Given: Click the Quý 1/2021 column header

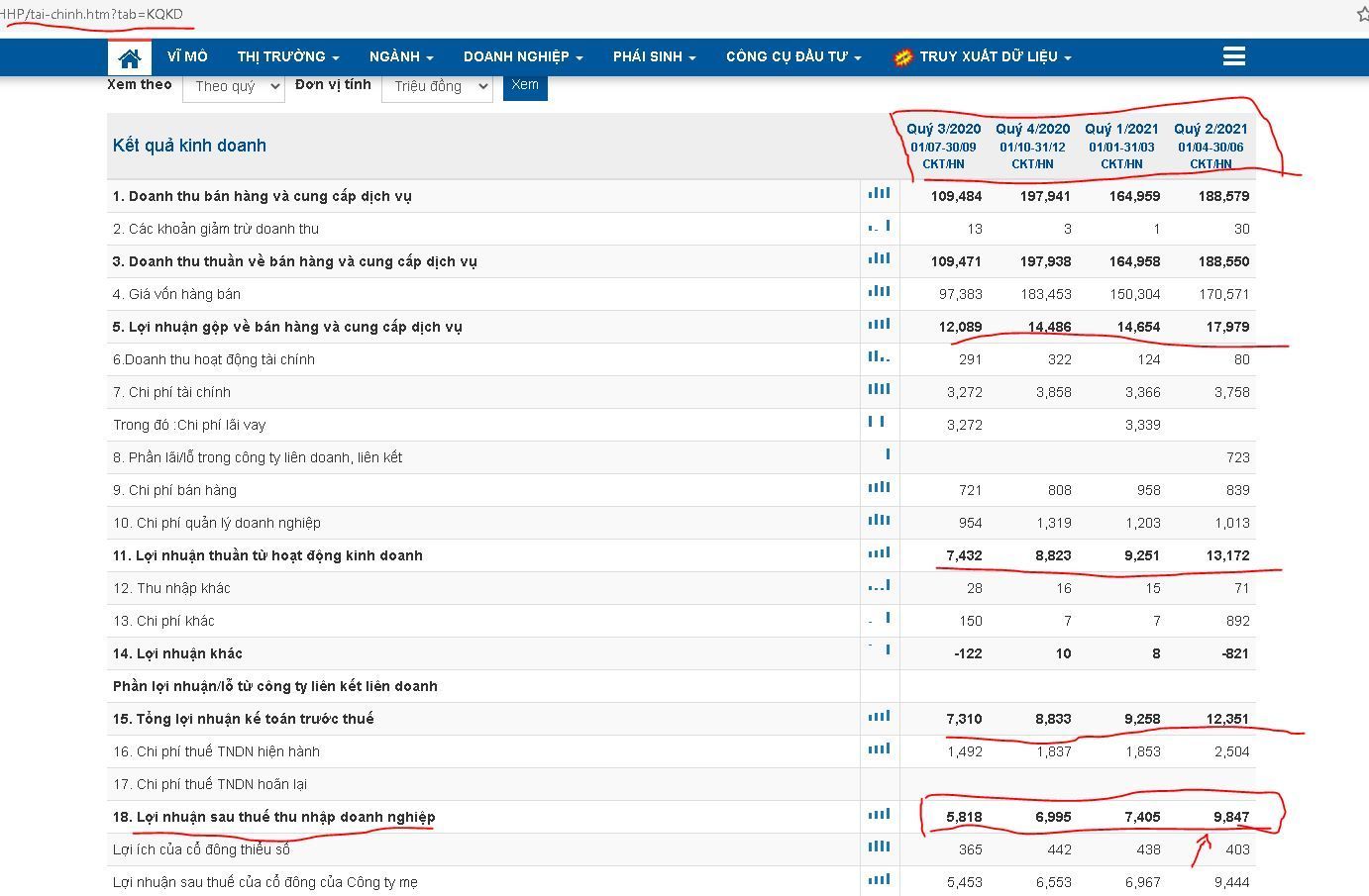Looking at the screenshot, I should pos(1121,146).
